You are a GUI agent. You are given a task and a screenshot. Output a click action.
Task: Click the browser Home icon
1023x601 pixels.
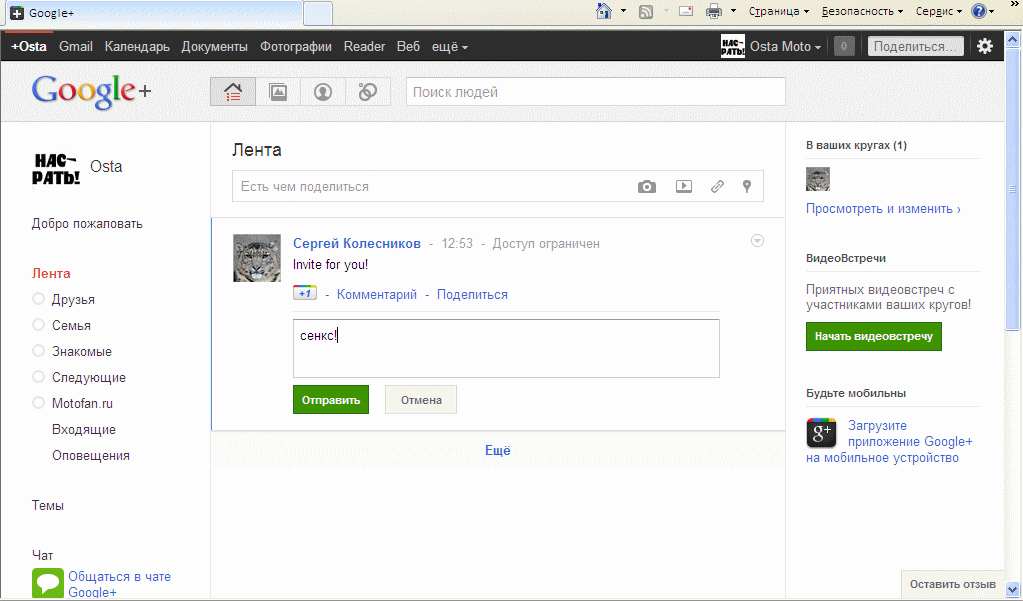click(605, 10)
